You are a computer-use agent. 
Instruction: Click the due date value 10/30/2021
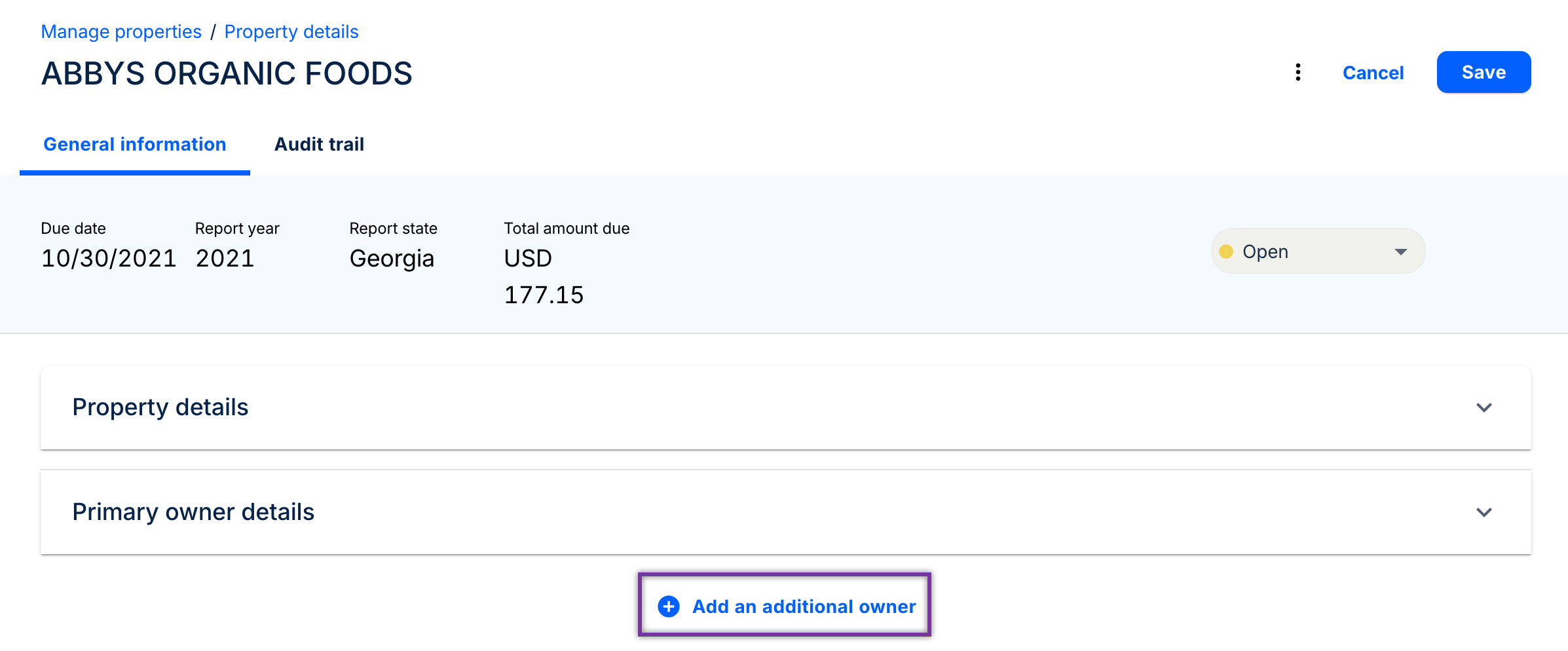(109, 259)
